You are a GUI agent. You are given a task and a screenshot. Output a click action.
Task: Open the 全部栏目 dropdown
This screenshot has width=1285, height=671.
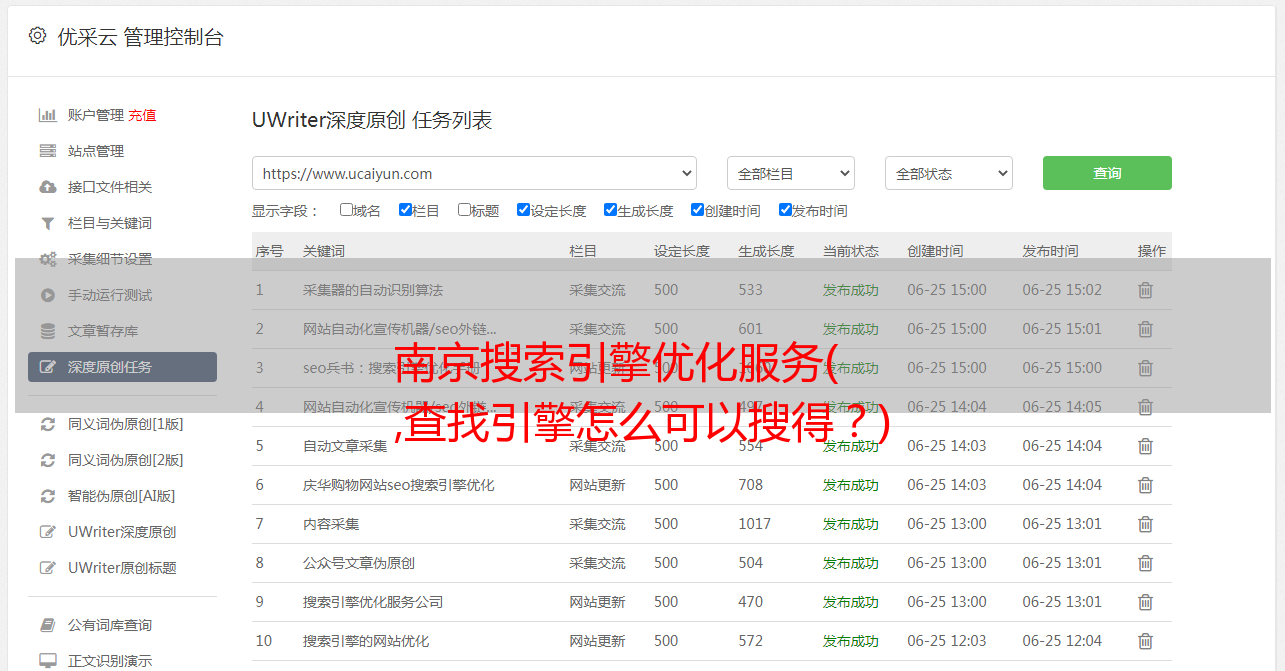pos(791,173)
